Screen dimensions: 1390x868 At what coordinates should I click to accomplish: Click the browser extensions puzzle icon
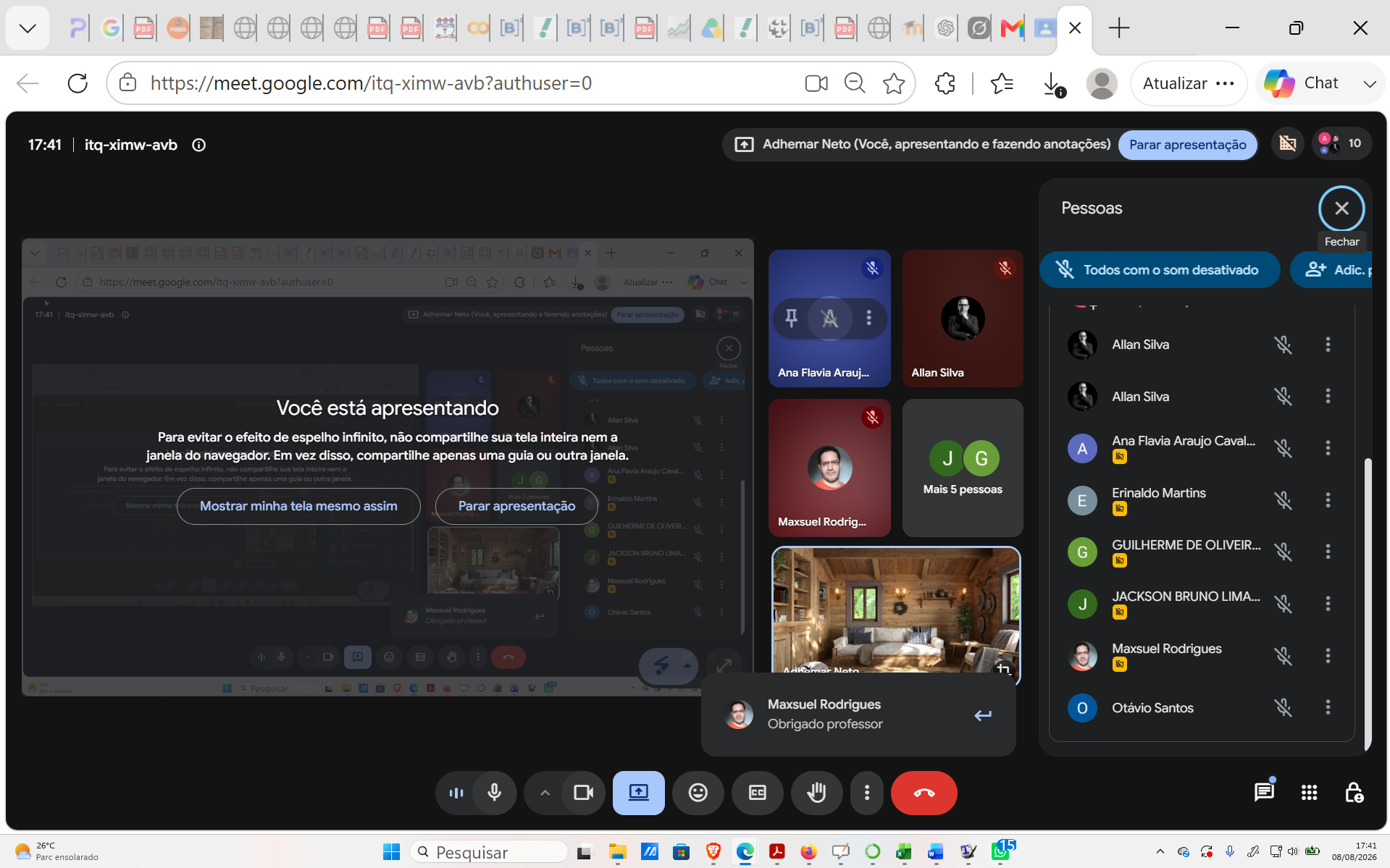[x=945, y=83]
